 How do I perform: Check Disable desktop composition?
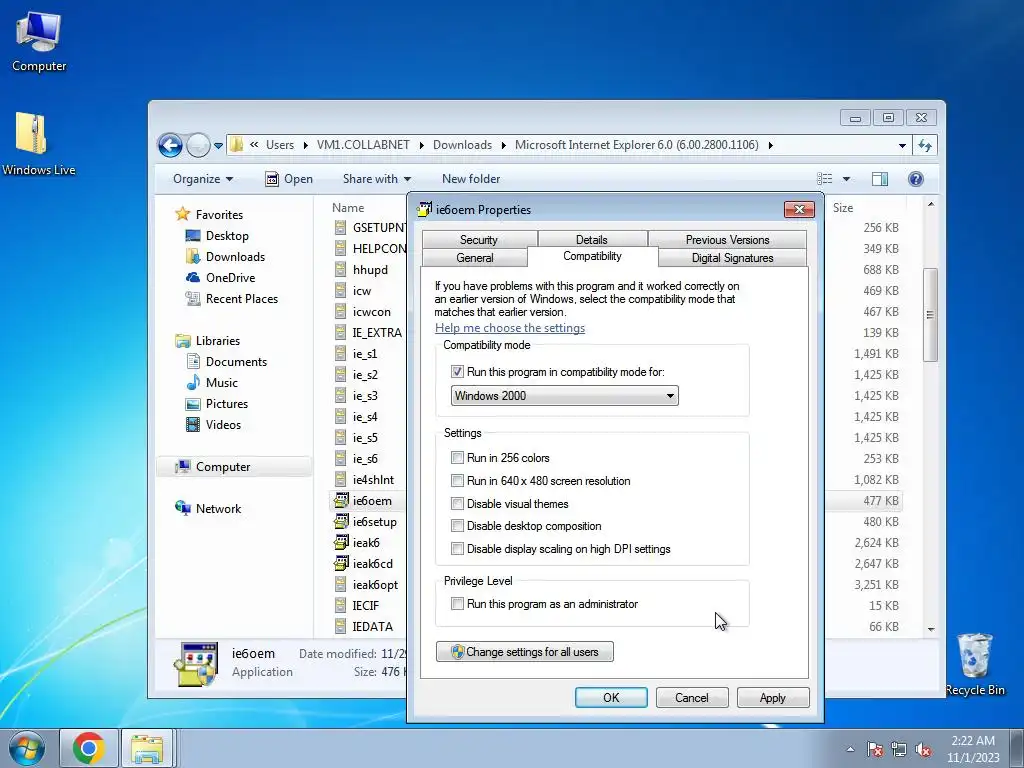pyautogui.click(x=457, y=526)
